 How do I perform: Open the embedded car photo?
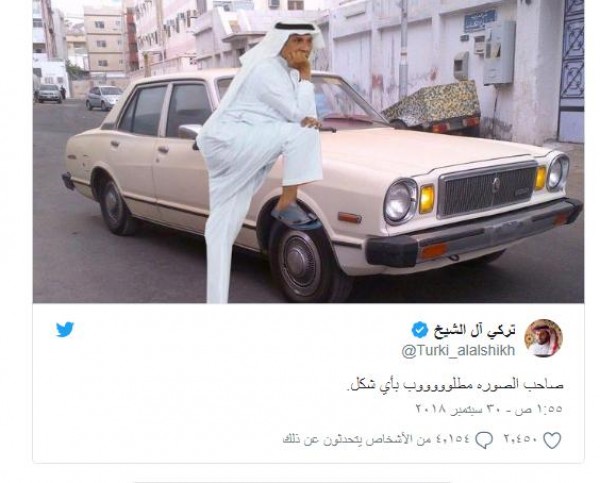click(308, 151)
